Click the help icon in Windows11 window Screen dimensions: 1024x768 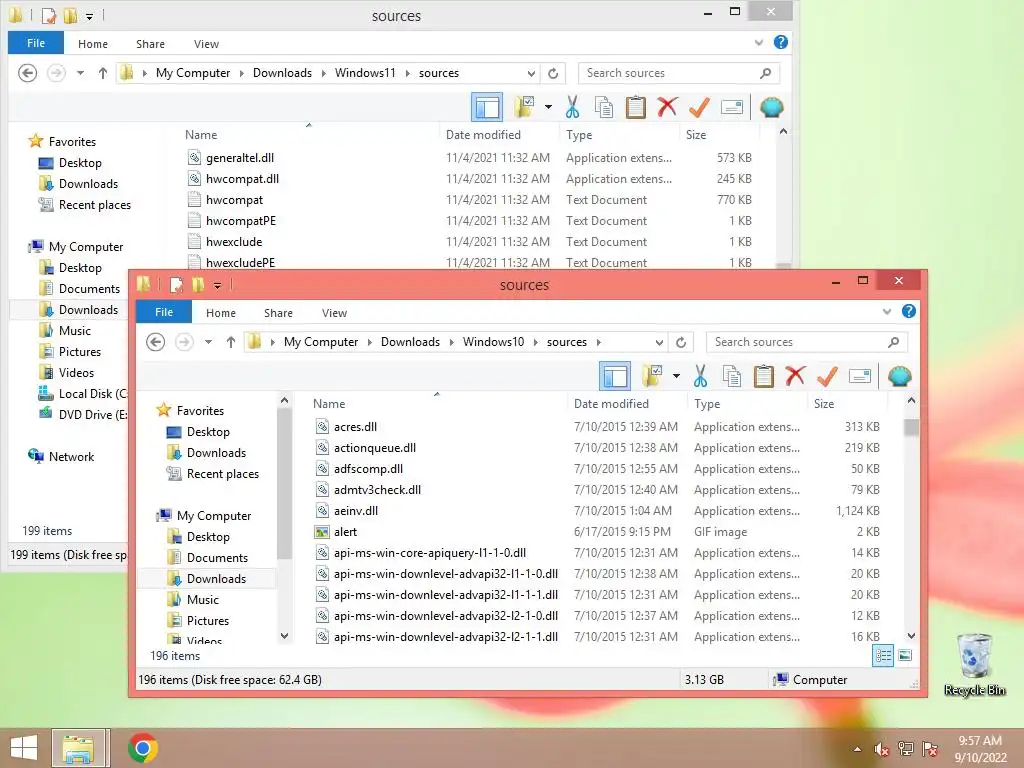click(780, 42)
